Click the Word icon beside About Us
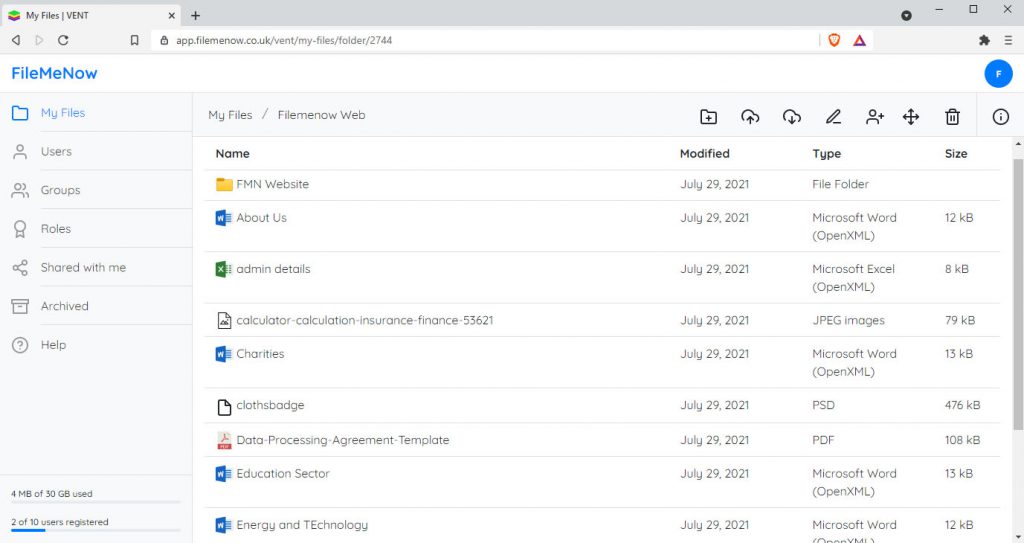 pyautogui.click(x=223, y=218)
